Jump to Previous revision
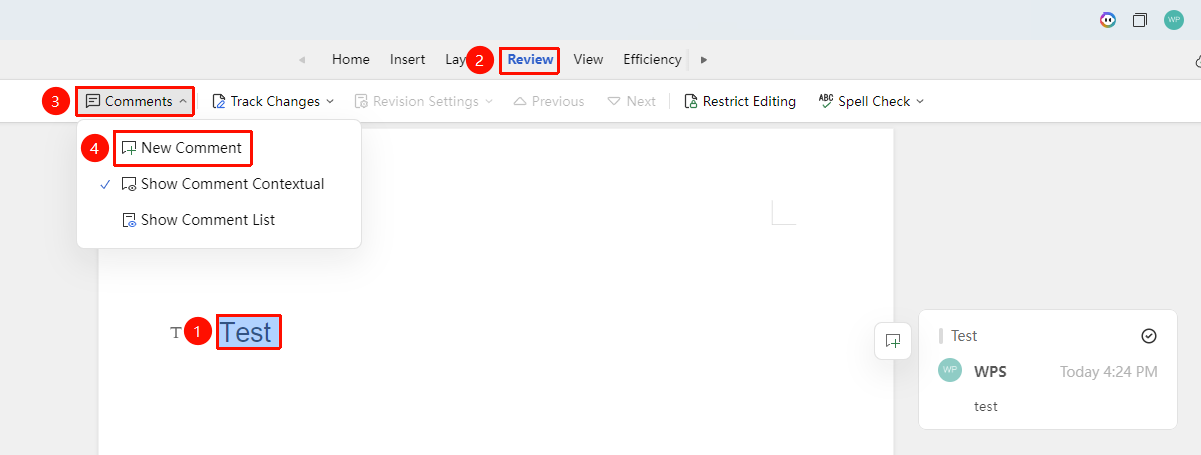Image resolution: width=1201 pixels, height=455 pixels. pos(548,101)
